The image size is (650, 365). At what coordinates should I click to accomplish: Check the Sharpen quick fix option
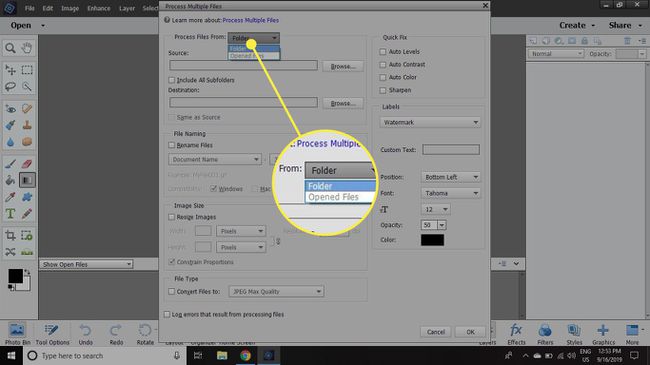pos(383,90)
